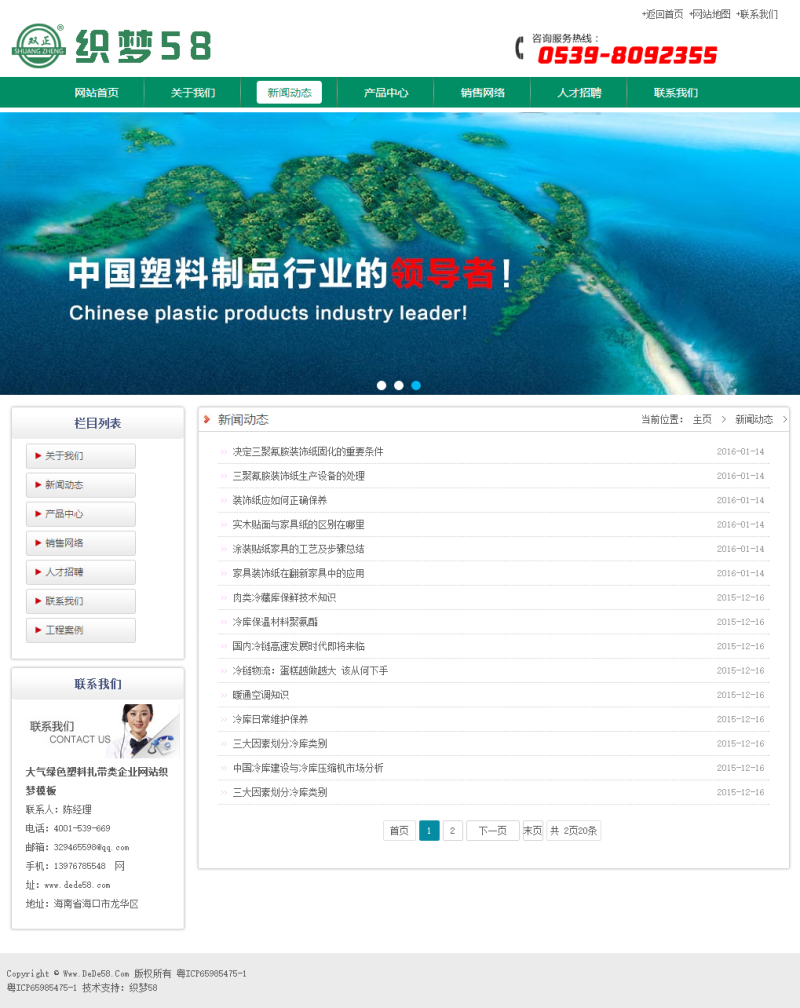Click 网站地图 link at top right
This screenshot has height=1008, width=800.
point(710,14)
